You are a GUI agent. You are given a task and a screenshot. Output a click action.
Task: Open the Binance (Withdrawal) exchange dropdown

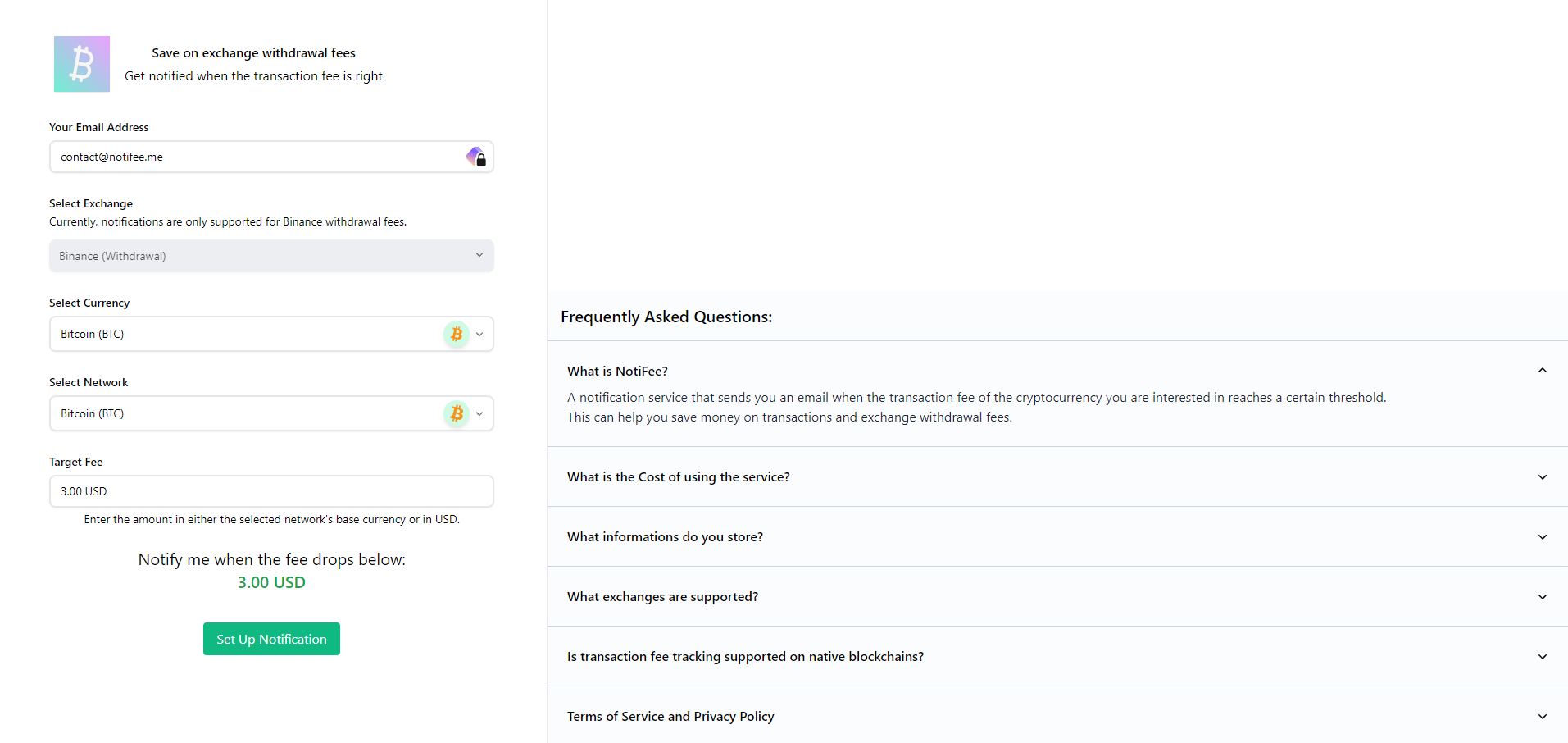click(271, 256)
